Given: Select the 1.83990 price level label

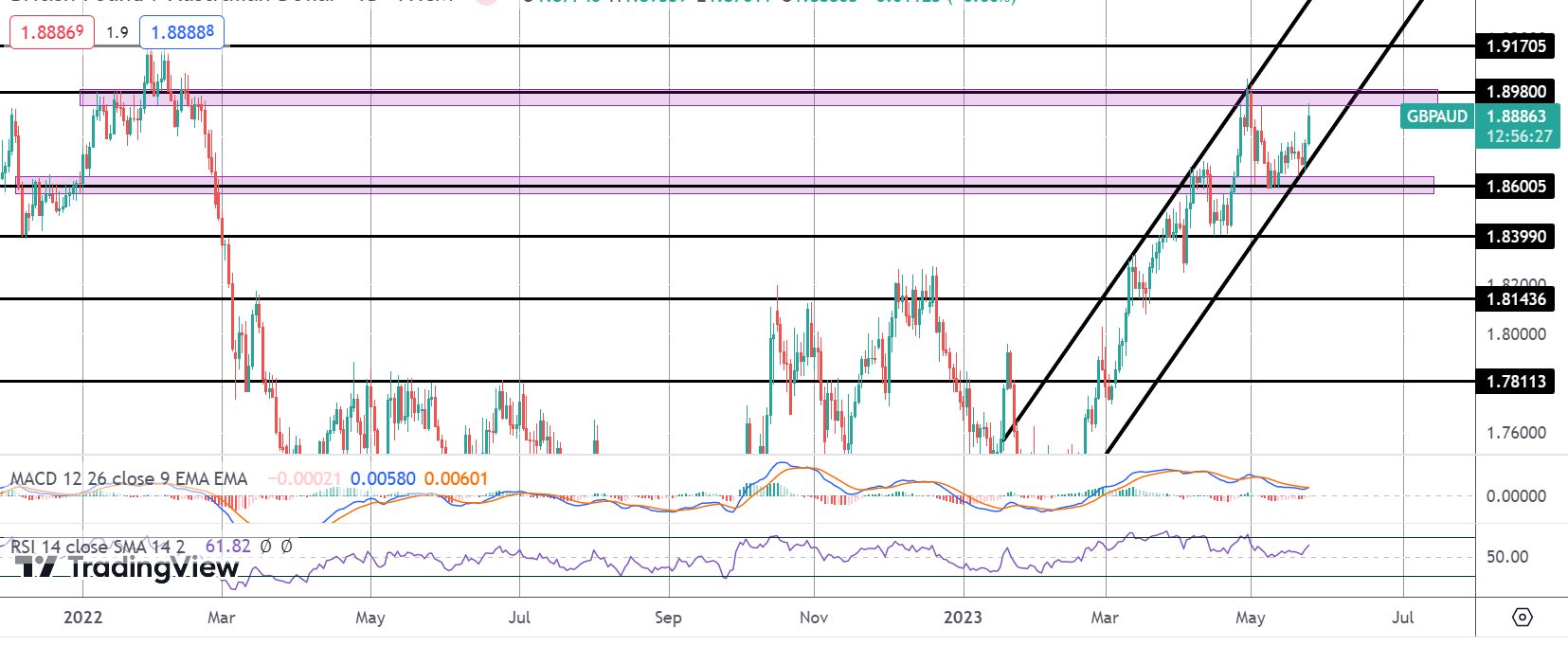Looking at the screenshot, I should click(1516, 237).
